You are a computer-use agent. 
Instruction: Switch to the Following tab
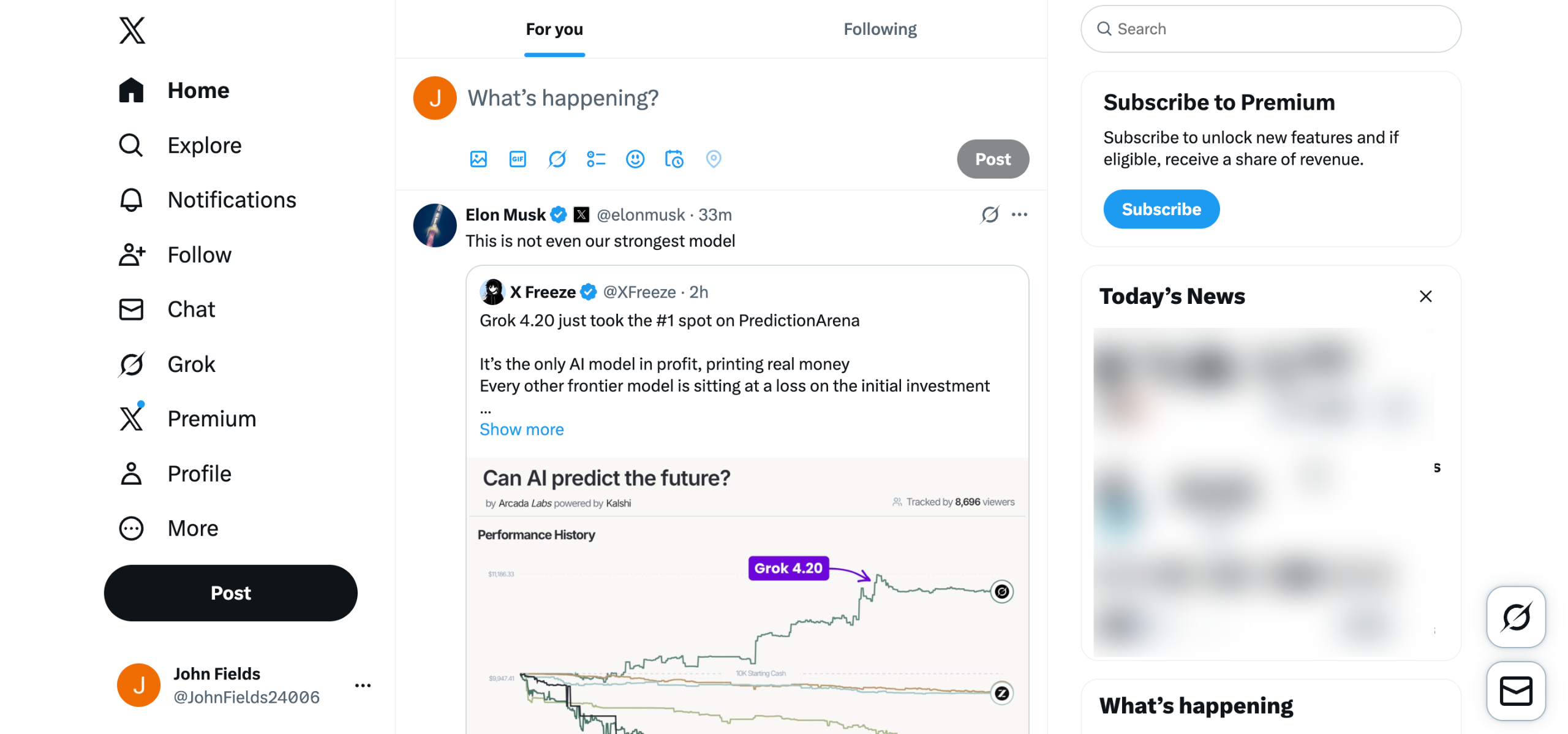click(880, 29)
